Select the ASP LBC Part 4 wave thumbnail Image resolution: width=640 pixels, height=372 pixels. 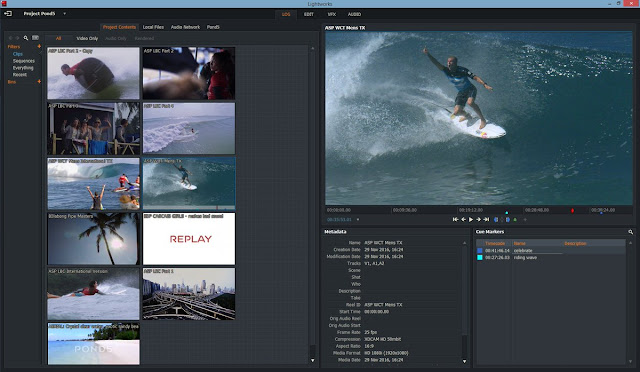point(189,128)
